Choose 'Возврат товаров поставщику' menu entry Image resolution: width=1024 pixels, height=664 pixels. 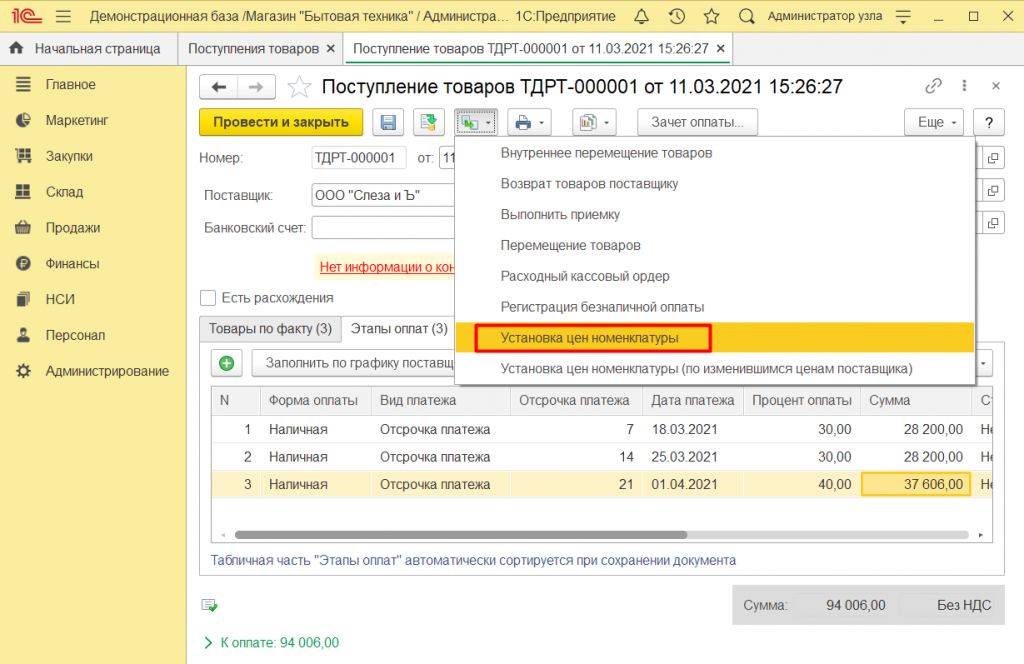[589, 184]
